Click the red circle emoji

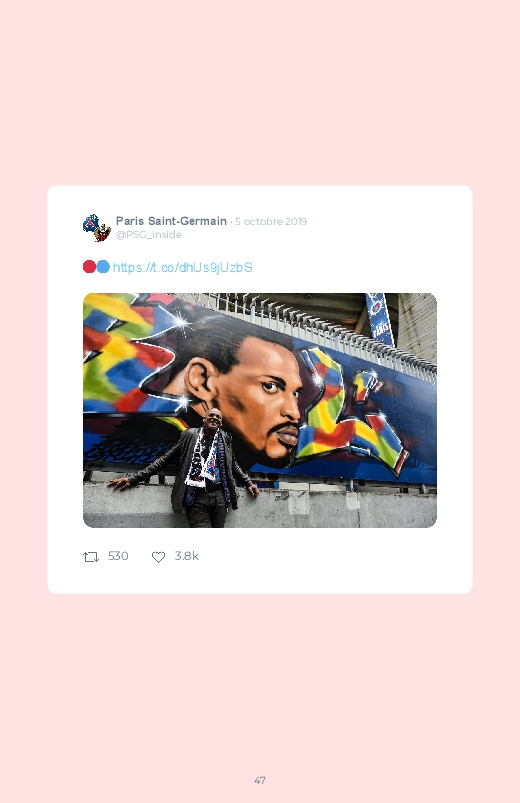pos(89,267)
